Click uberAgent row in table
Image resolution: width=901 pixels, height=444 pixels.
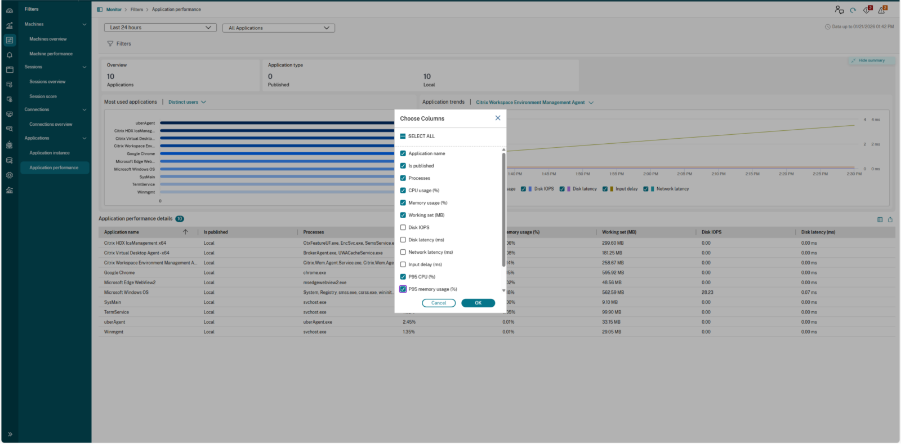point(496,322)
